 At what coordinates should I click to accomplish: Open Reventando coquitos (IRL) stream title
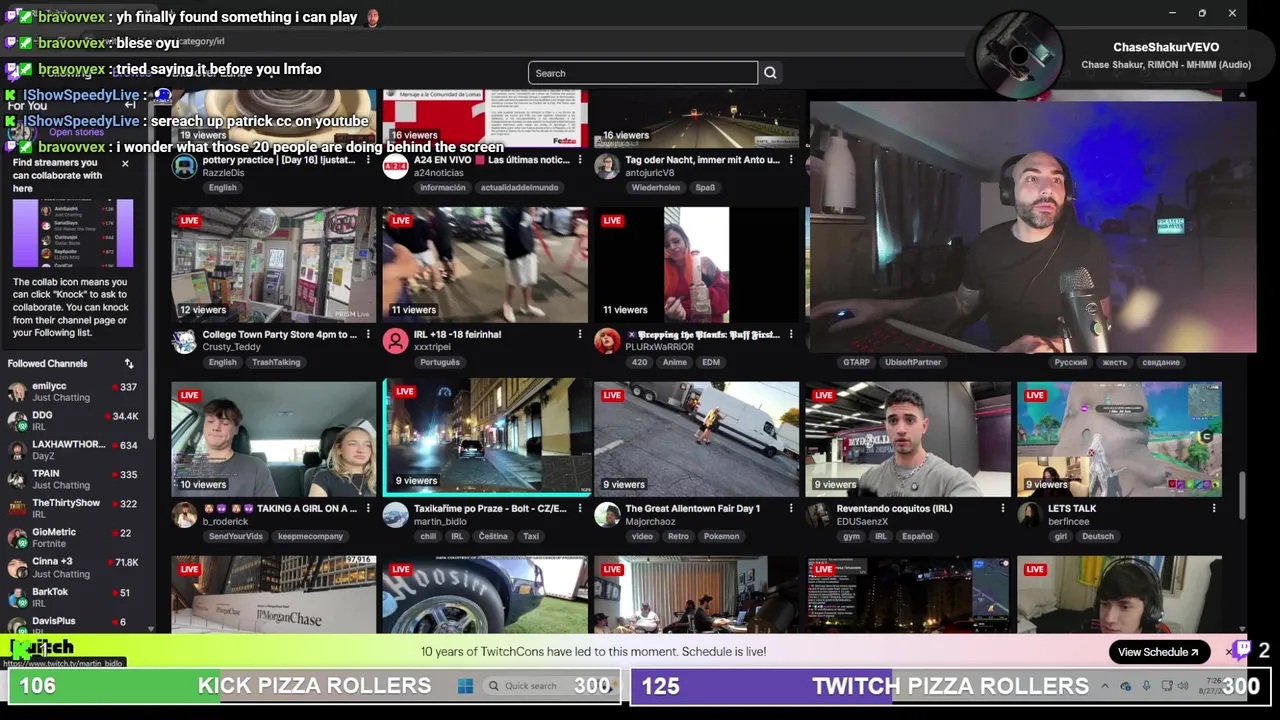[x=894, y=509]
